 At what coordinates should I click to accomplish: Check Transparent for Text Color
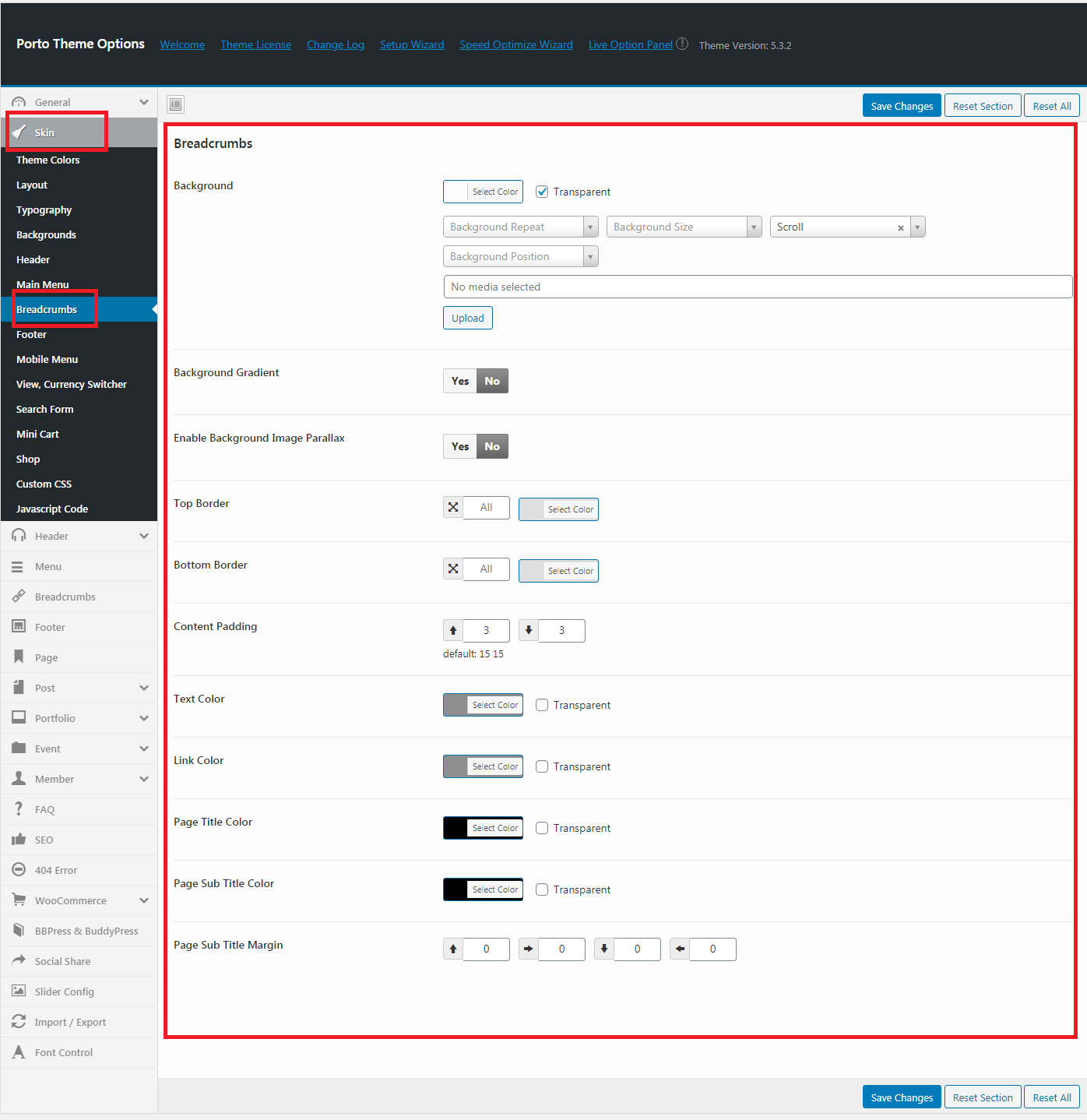542,705
